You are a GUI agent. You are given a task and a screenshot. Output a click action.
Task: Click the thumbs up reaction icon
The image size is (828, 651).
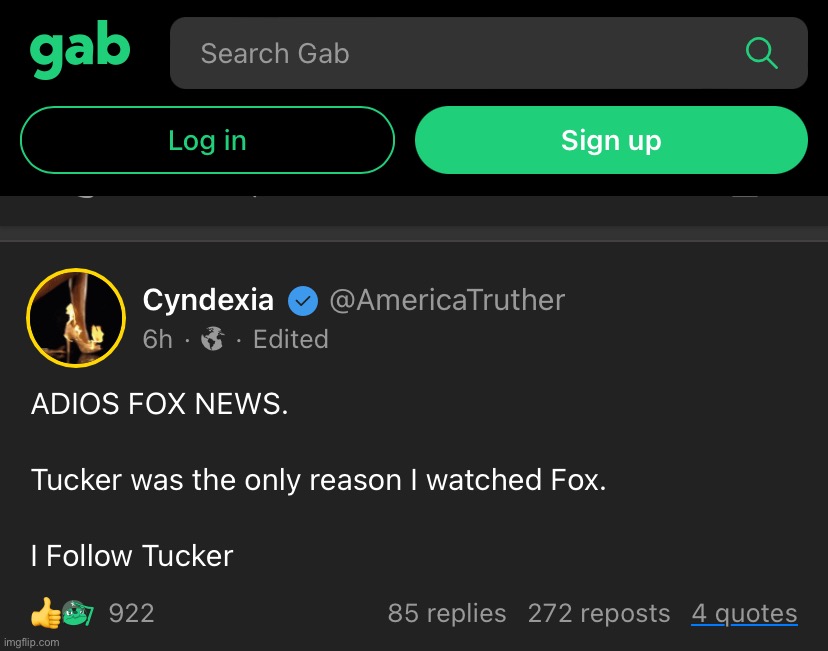[44, 612]
